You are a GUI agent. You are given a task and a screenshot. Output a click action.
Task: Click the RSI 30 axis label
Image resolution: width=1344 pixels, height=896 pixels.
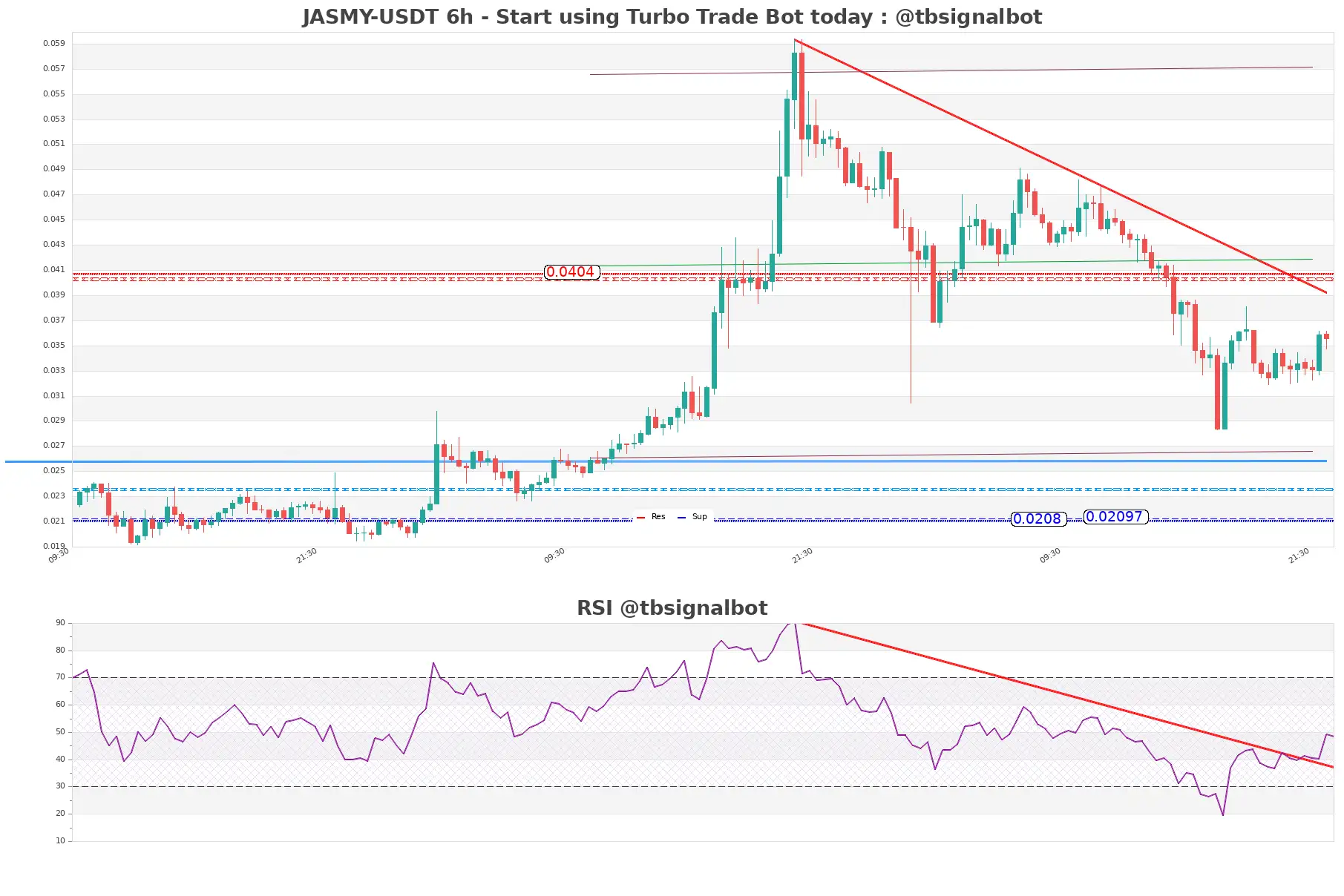point(60,786)
